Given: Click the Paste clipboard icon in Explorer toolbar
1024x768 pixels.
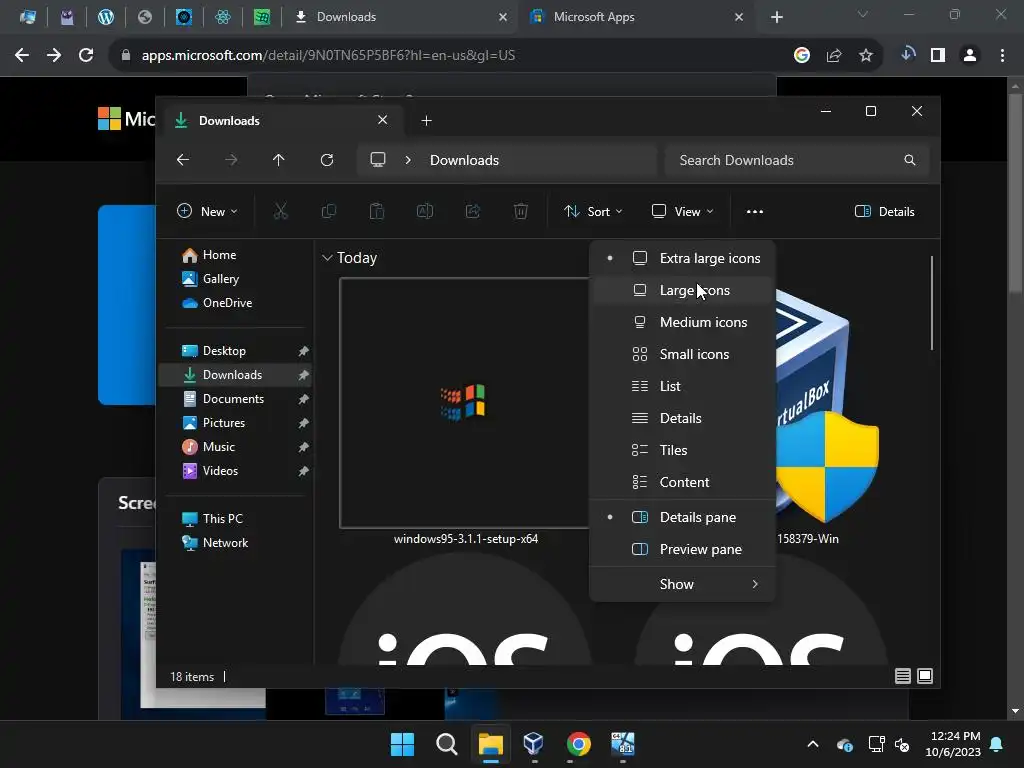Looking at the screenshot, I should tap(377, 211).
